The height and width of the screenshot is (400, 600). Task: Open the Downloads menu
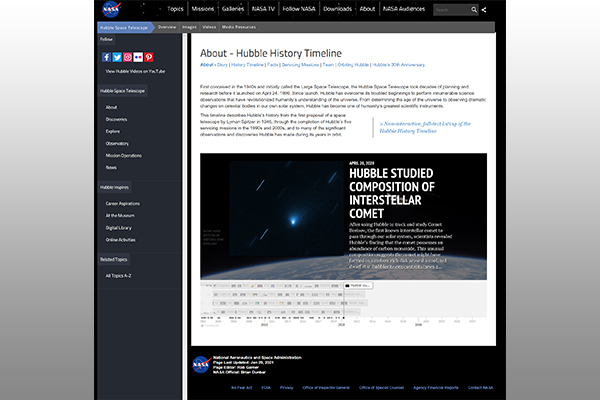coord(337,9)
